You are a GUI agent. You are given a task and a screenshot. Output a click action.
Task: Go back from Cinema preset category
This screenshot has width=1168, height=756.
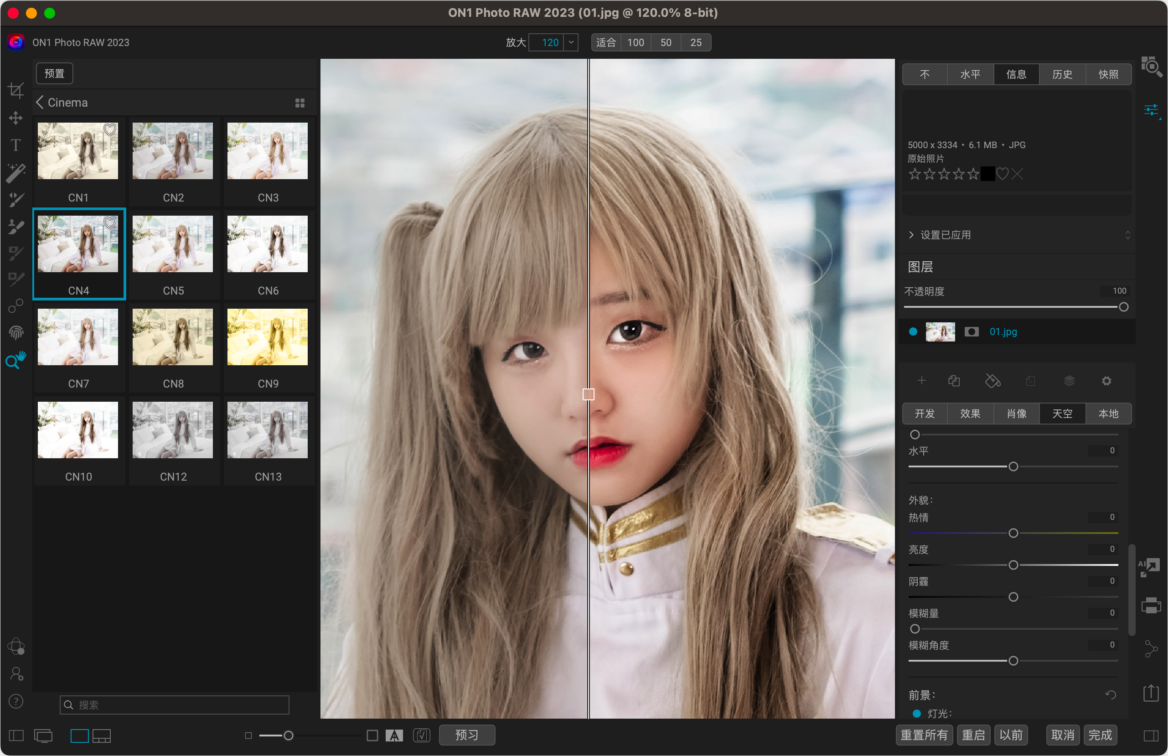pyautogui.click(x=39, y=102)
